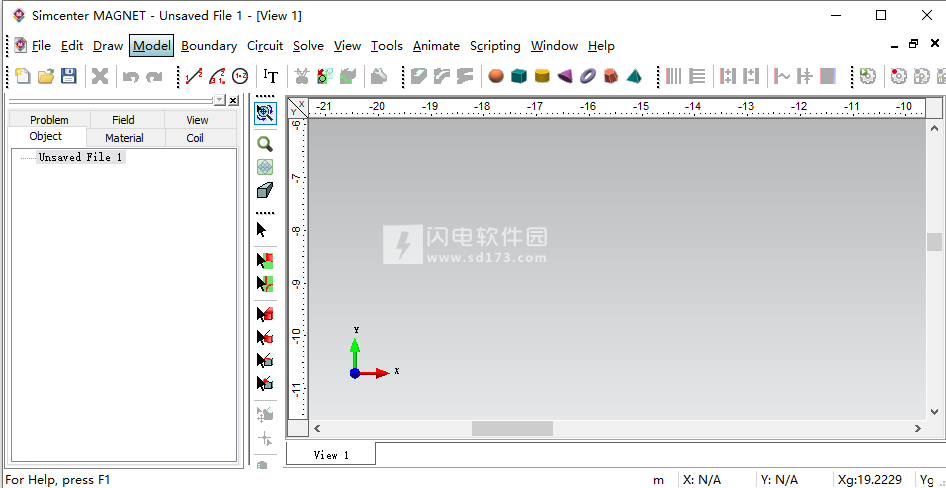Open the Draw menu
This screenshot has height=488, width=946.
pyautogui.click(x=108, y=46)
